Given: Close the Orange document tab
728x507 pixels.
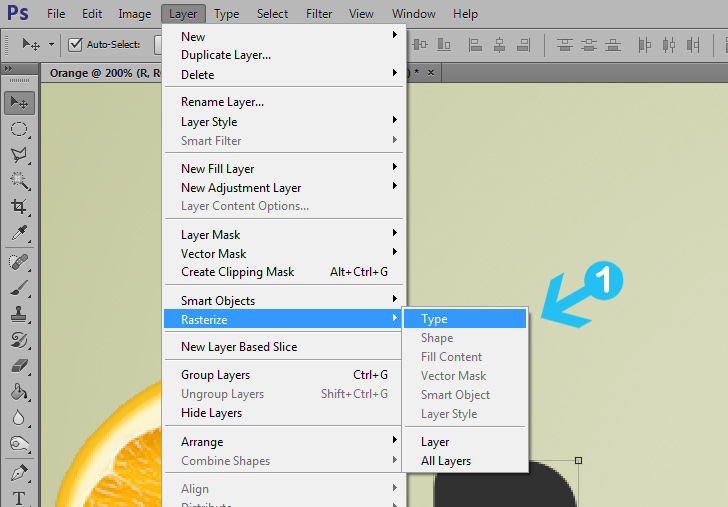Looking at the screenshot, I should point(431,73).
